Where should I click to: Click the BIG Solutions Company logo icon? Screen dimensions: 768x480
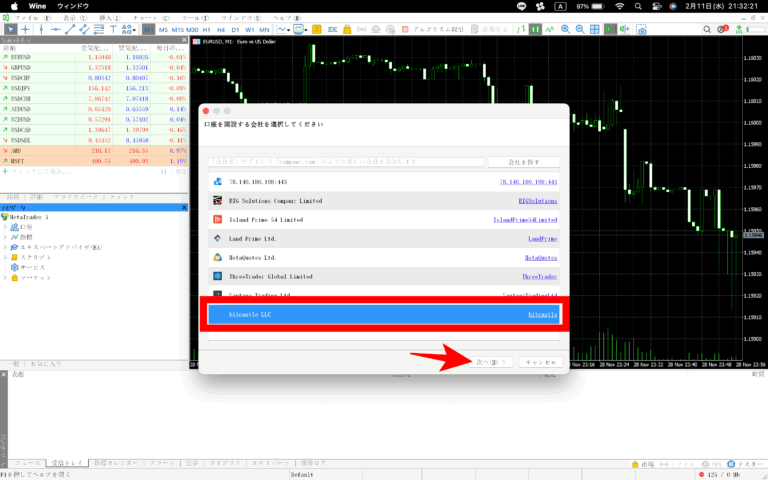(x=216, y=201)
